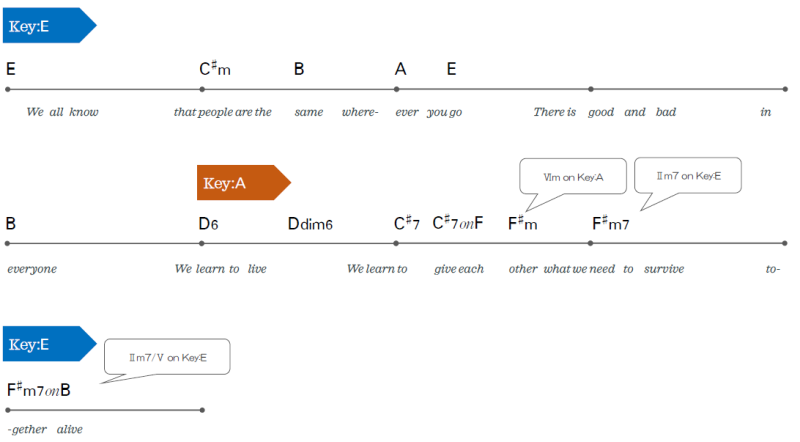Viewport: 800px width, 442px height.
Task: Click the Ddim6 chord symbol
Action: (x=310, y=224)
